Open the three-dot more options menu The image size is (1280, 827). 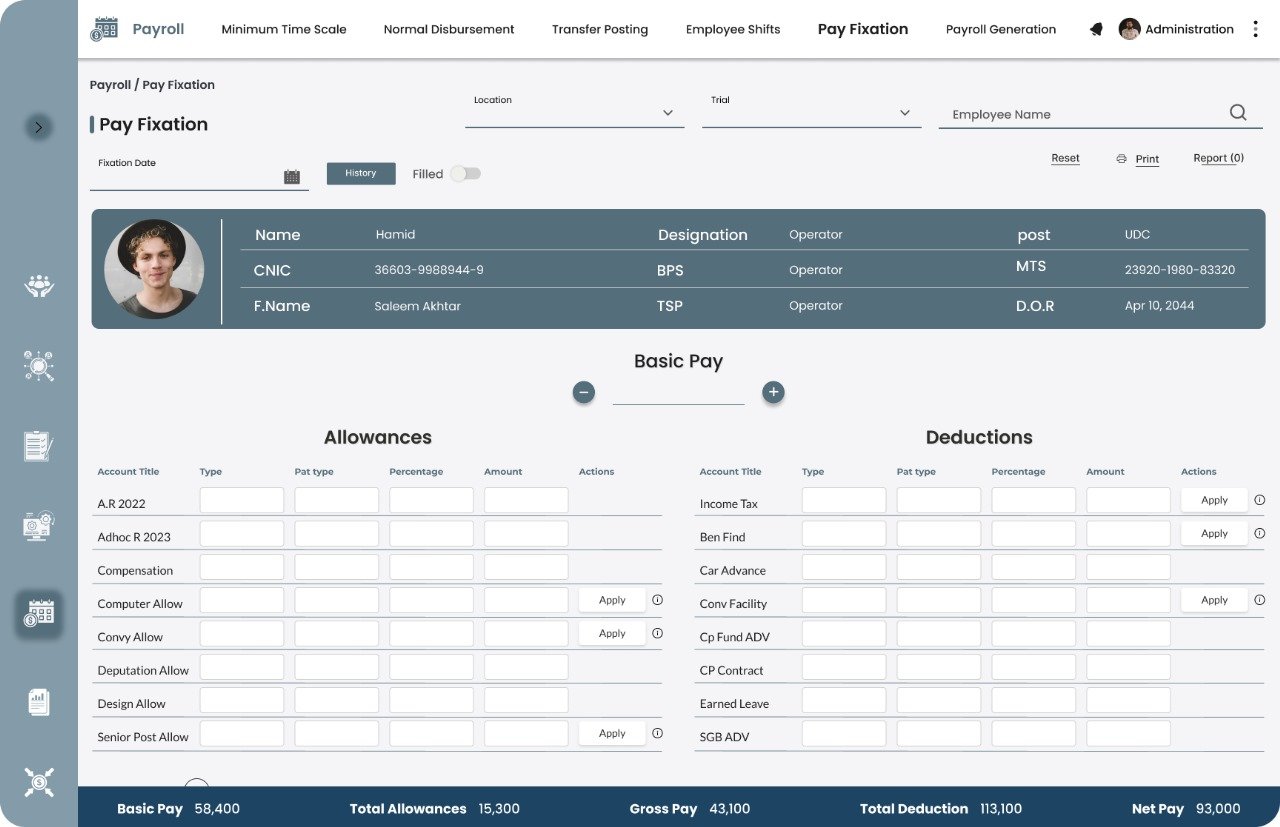(x=1256, y=29)
